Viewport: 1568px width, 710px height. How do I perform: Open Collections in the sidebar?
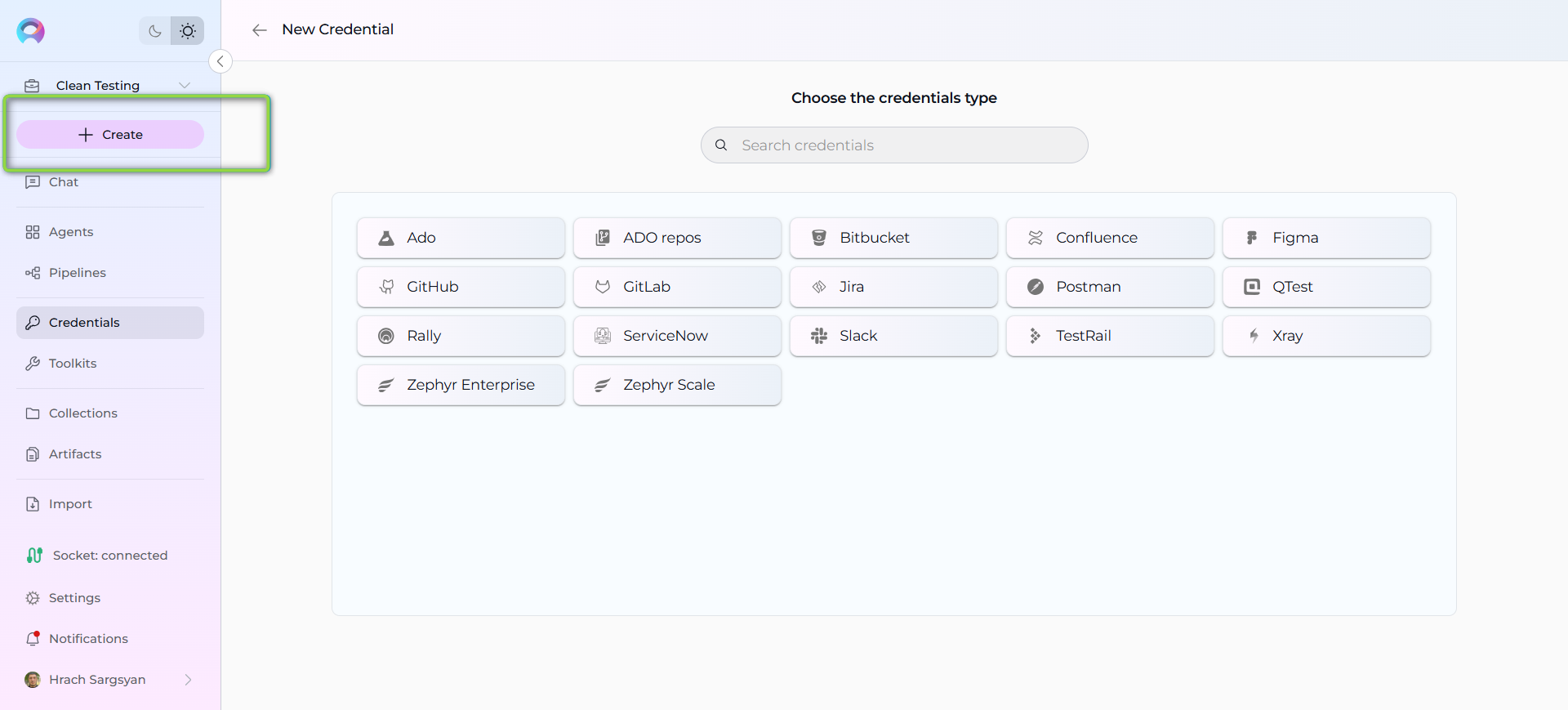tap(82, 413)
